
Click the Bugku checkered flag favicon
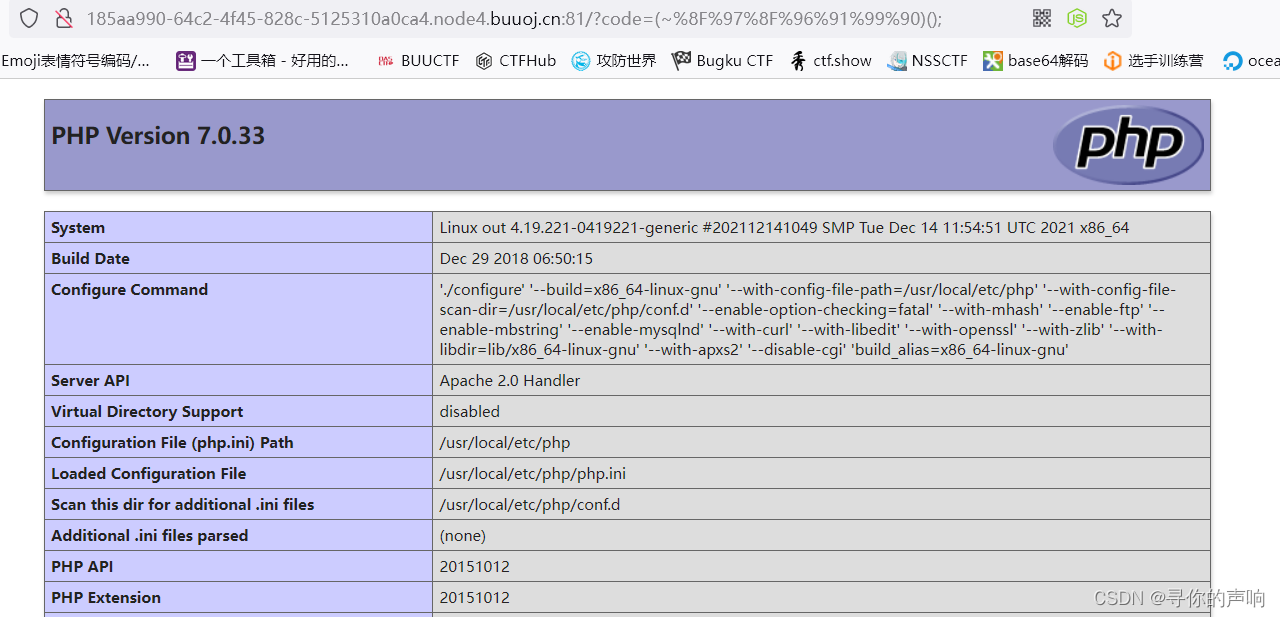click(682, 61)
